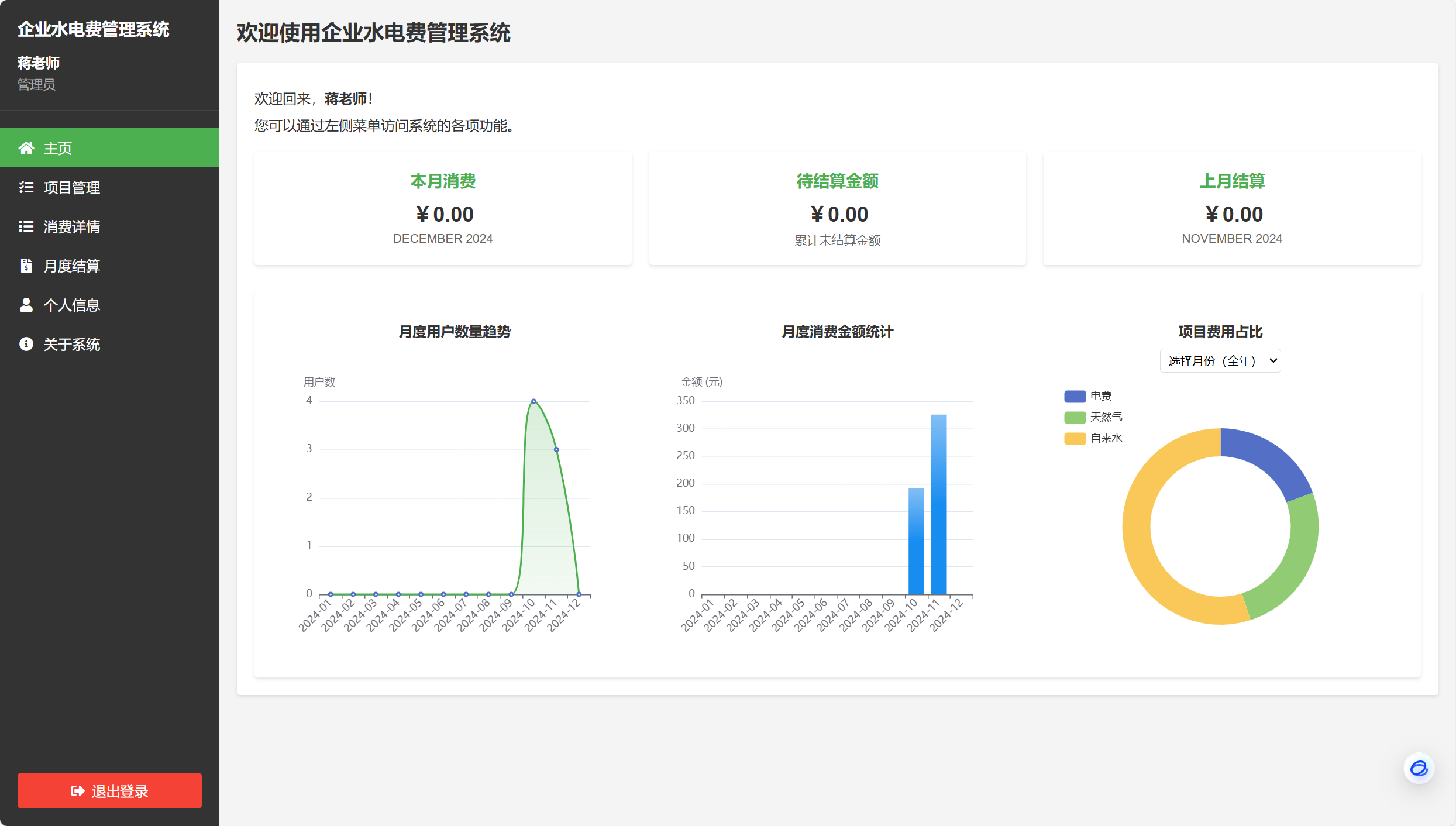
Task: Click the 本月消费 card heading
Action: [443, 181]
